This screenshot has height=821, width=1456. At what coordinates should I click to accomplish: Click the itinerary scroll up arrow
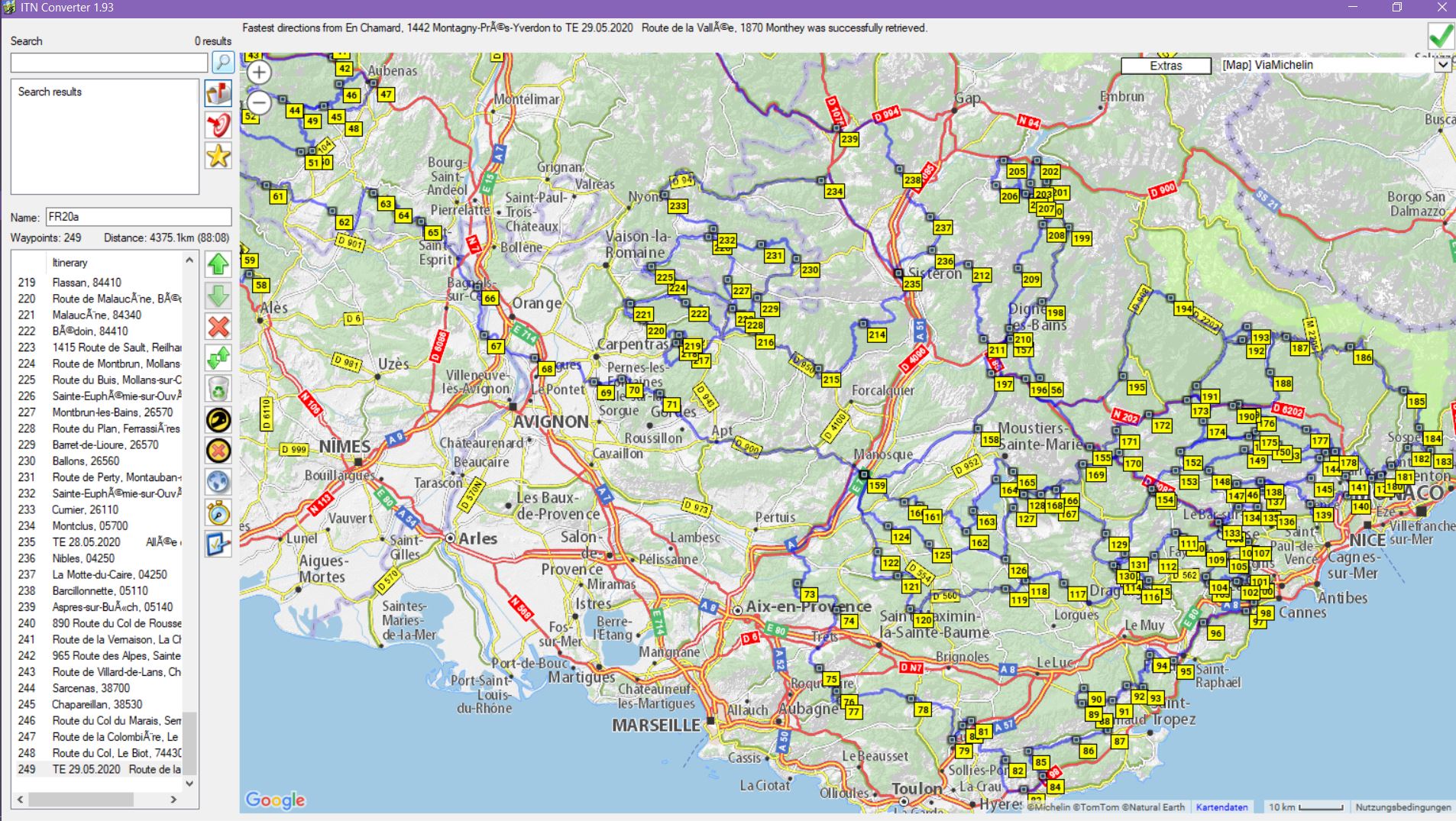pyautogui.click(x=189, y=261)
